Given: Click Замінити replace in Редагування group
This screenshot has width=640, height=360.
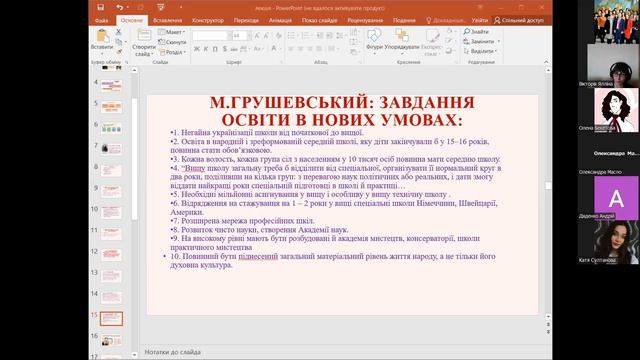Looking at the screenshot, I should pos(481,41).
